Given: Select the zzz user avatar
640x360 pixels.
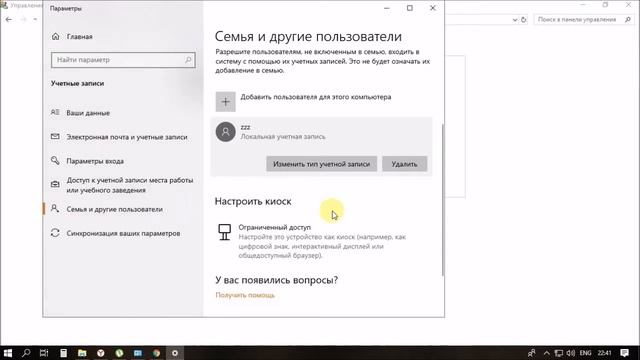Looking at the screenshot, I should point(226,132).
